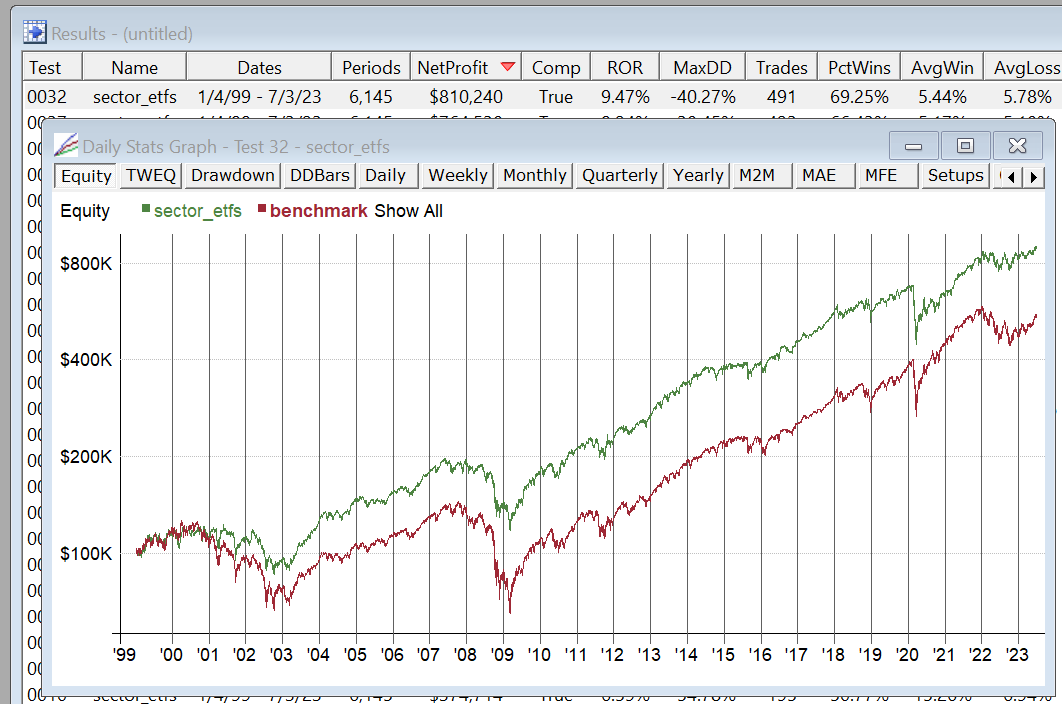Open the Monthly tab
Viewport: 1062px width, 704px height.
pyautogui.click(x=535, y=175)
